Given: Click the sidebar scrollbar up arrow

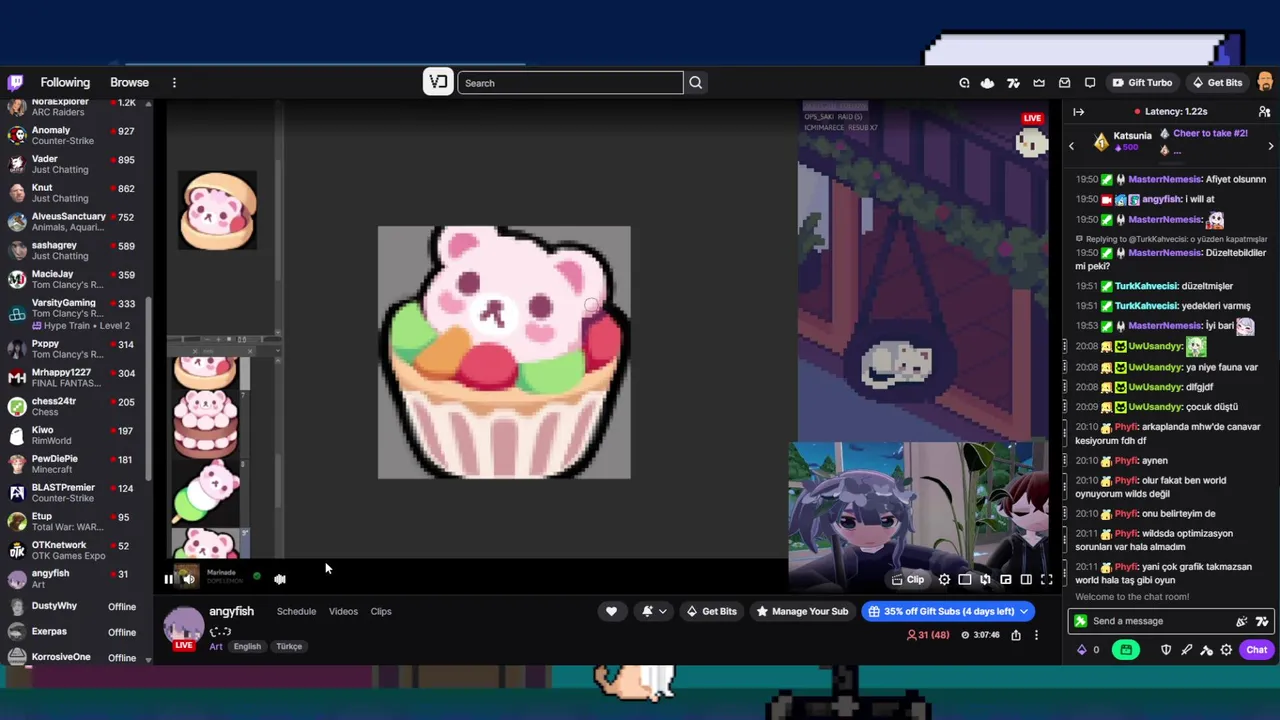Looking at the screenshot, I should coord(149,104).
